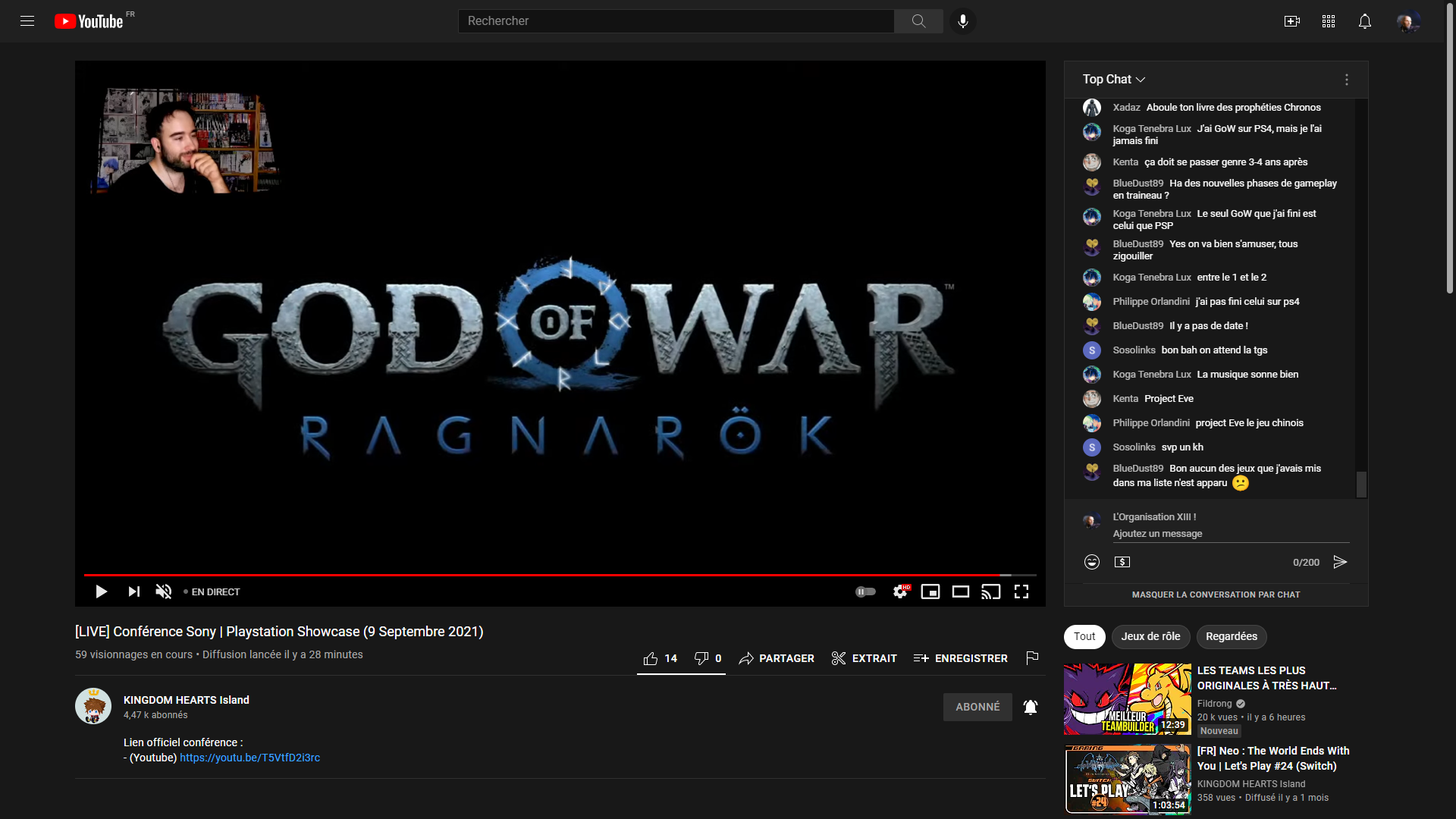The height and width of the screenshot is (819, 1456).
Task: Select the Regardées filter chip
Action: [x=1232, y=636]
